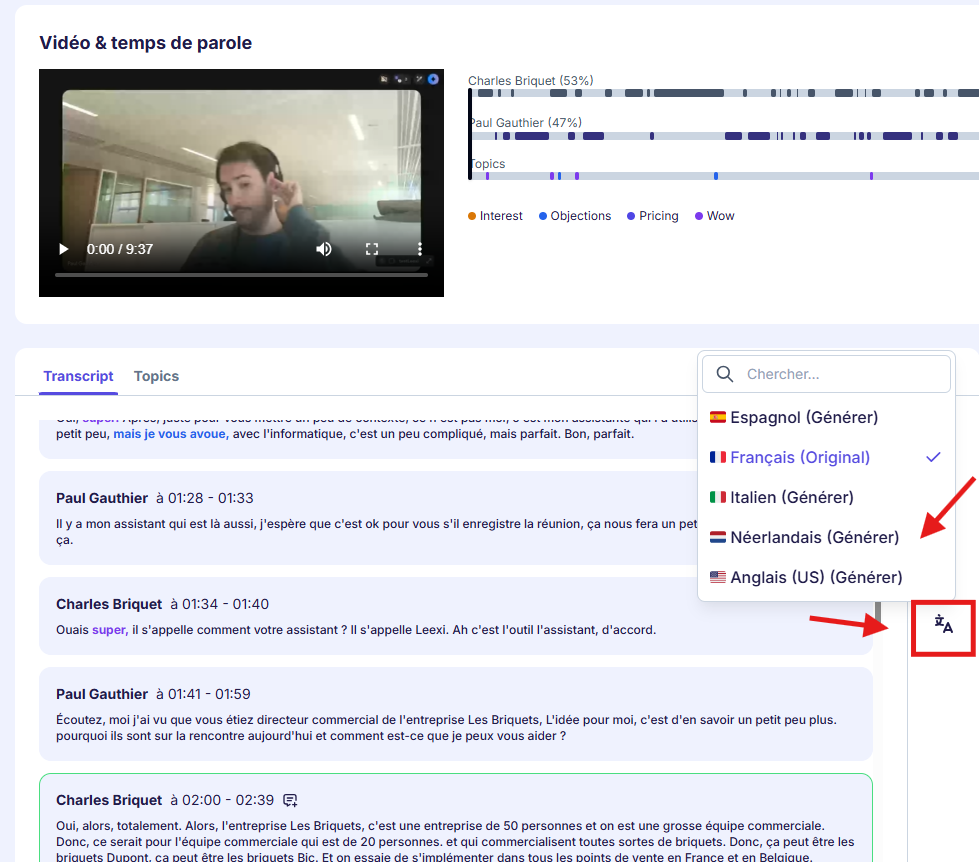Click the video progress bar

coord(241,275)
